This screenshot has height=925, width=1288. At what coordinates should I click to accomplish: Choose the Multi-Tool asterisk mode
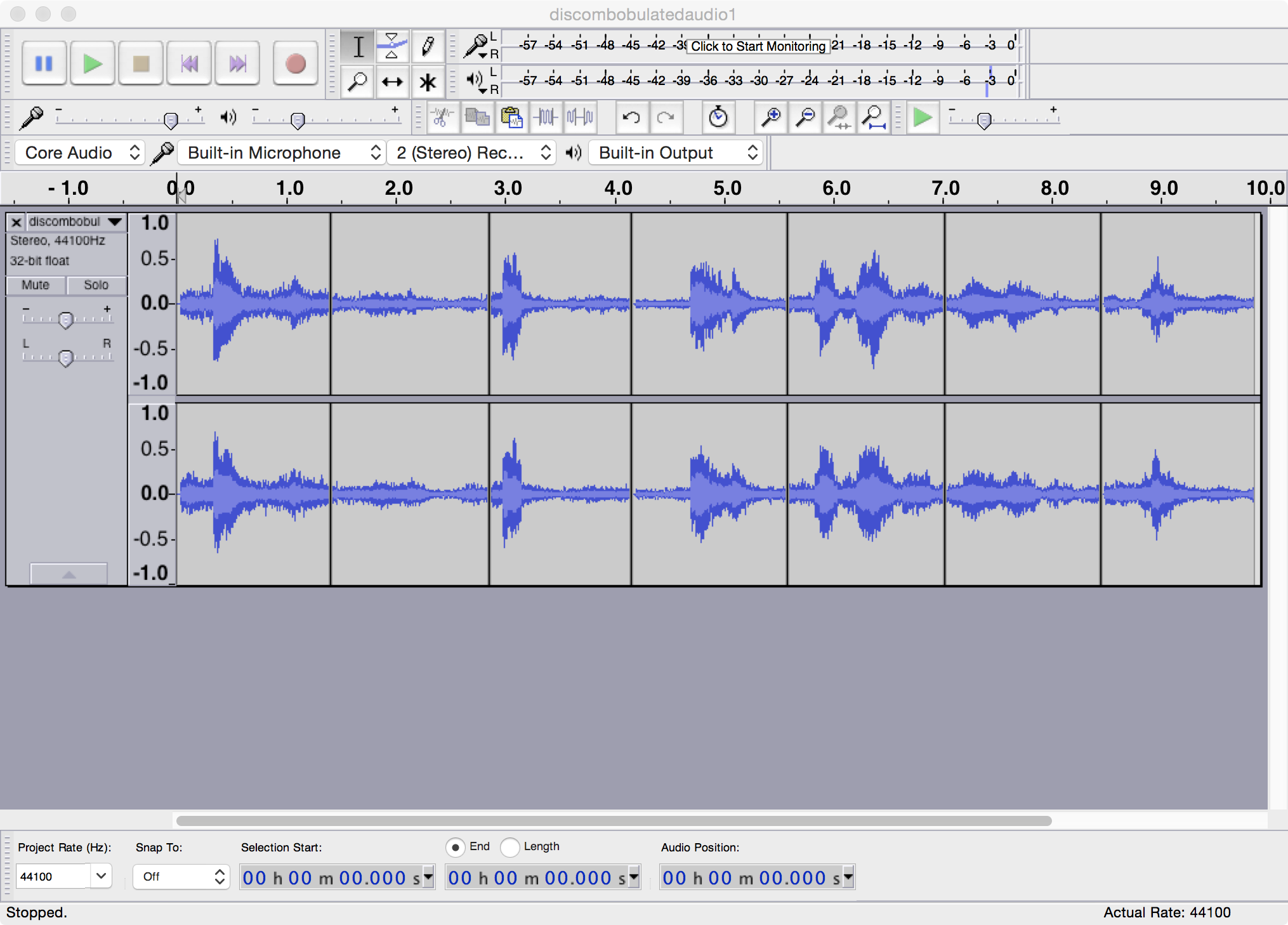(x=427, y=81)
